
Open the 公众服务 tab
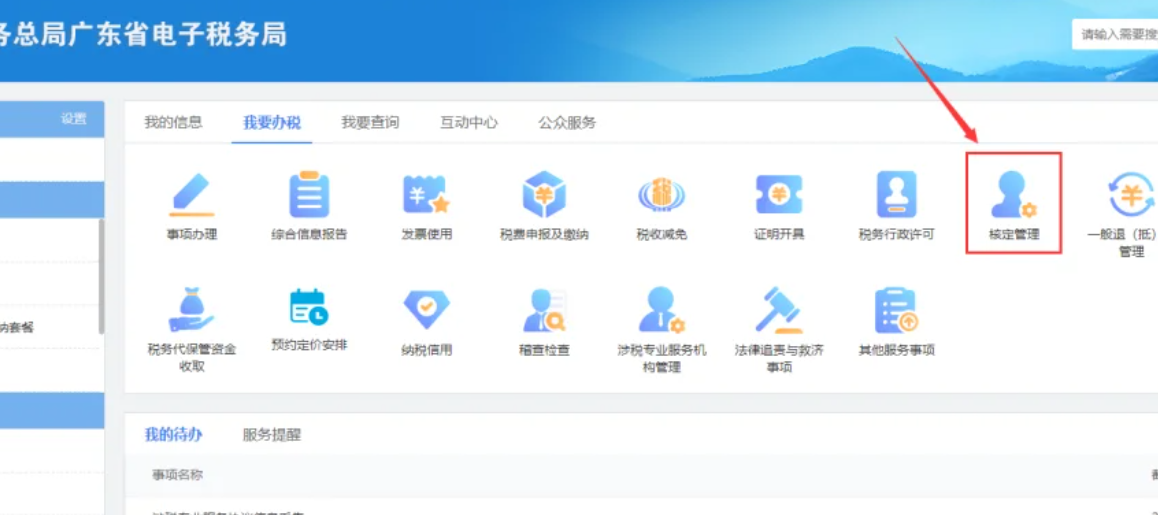click(567, 123)
